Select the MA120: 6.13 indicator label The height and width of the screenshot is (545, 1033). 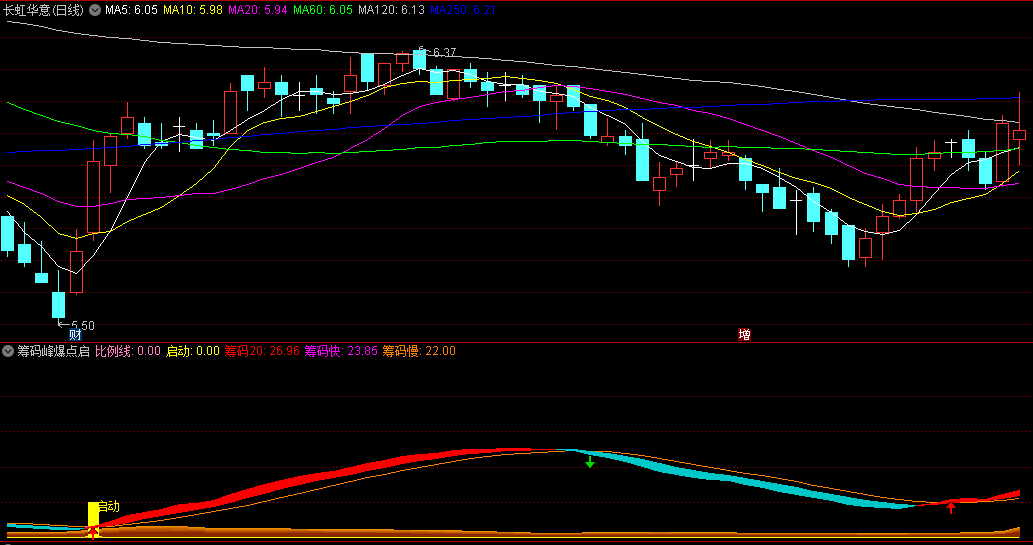(x=391, y=10)
